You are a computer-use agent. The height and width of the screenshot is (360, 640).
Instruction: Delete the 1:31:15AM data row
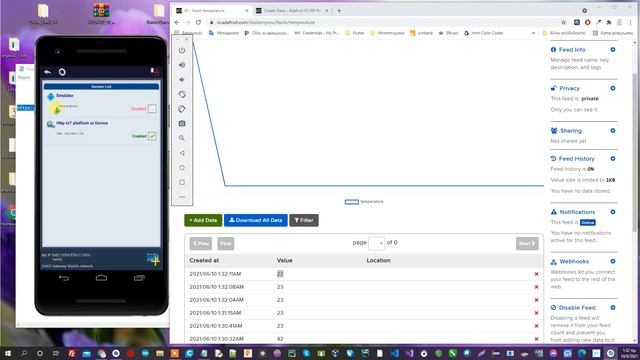point(536,313)
